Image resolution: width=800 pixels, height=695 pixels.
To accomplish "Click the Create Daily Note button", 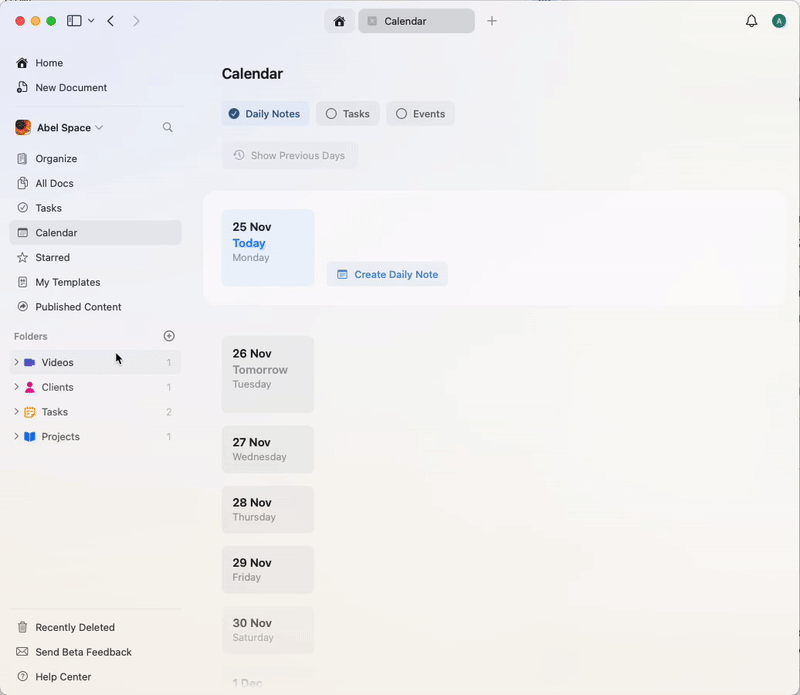I will [x=387, y=273].
